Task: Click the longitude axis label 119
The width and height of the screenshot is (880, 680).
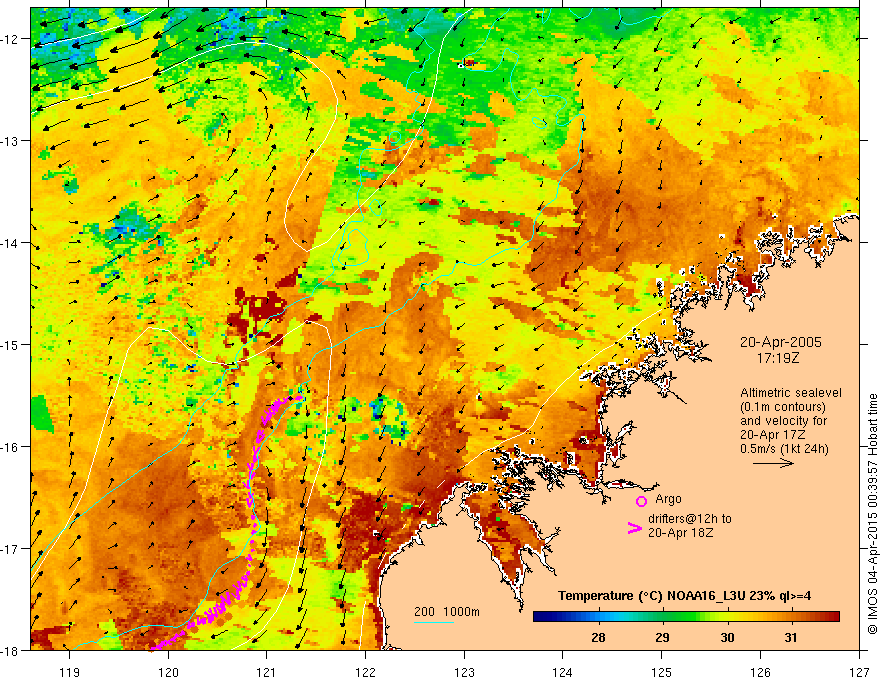Action: [x=70, y=672]
